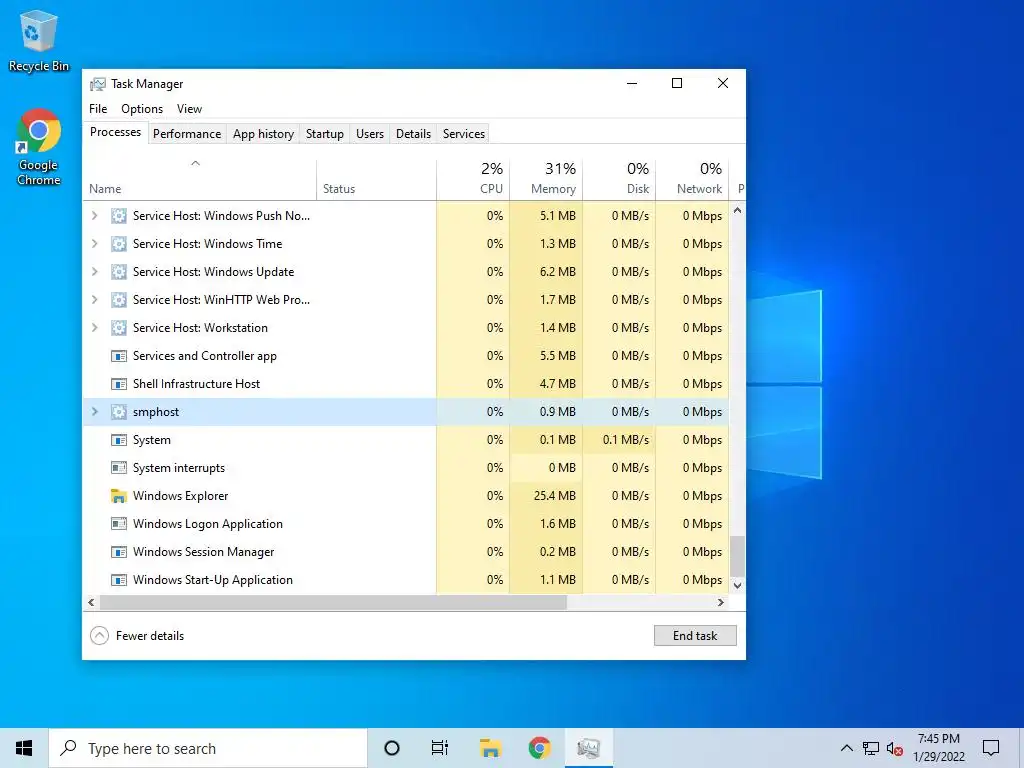Viewport: 1024px width, 768px height.
Task: Click the Service Host: Windows Push No... gear icon
Action: pyautogui.click(x=119, y=216)
